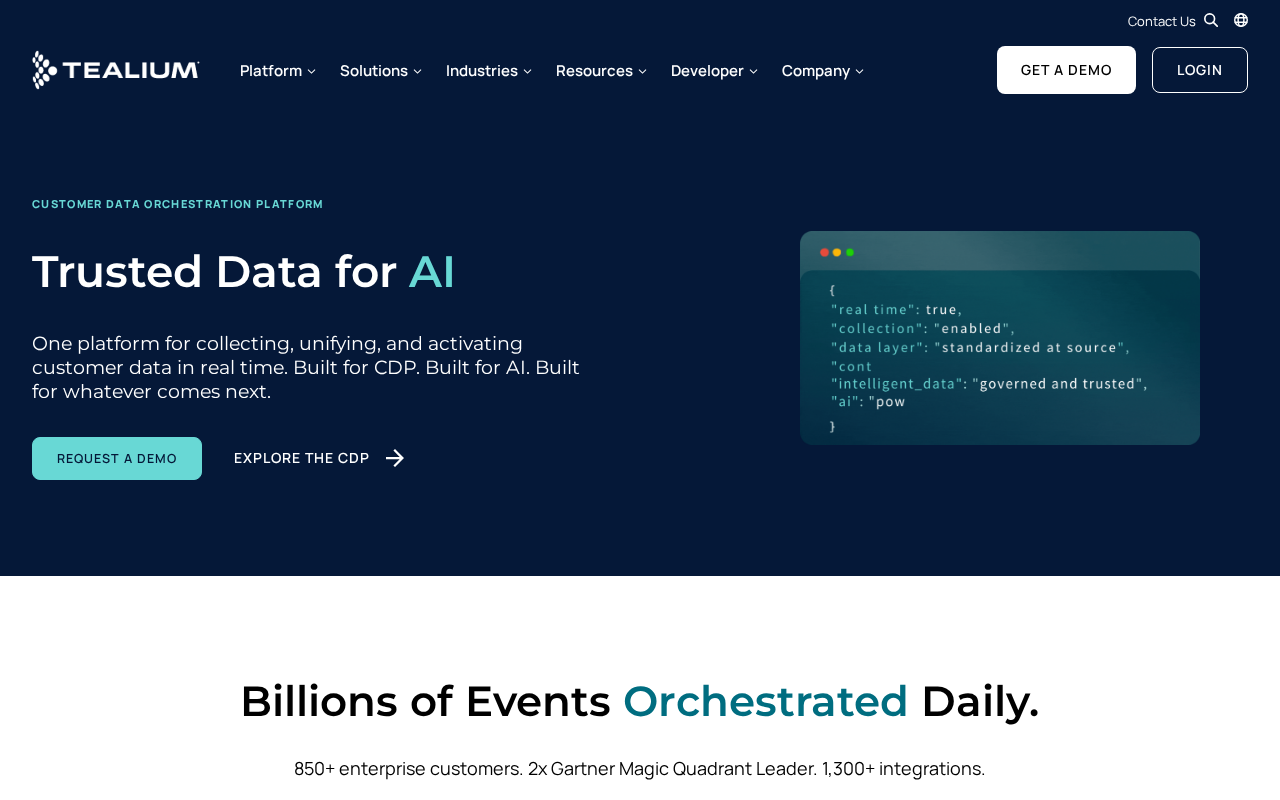
Task: Open the Industries nav item
Action: tap(482, 70)
